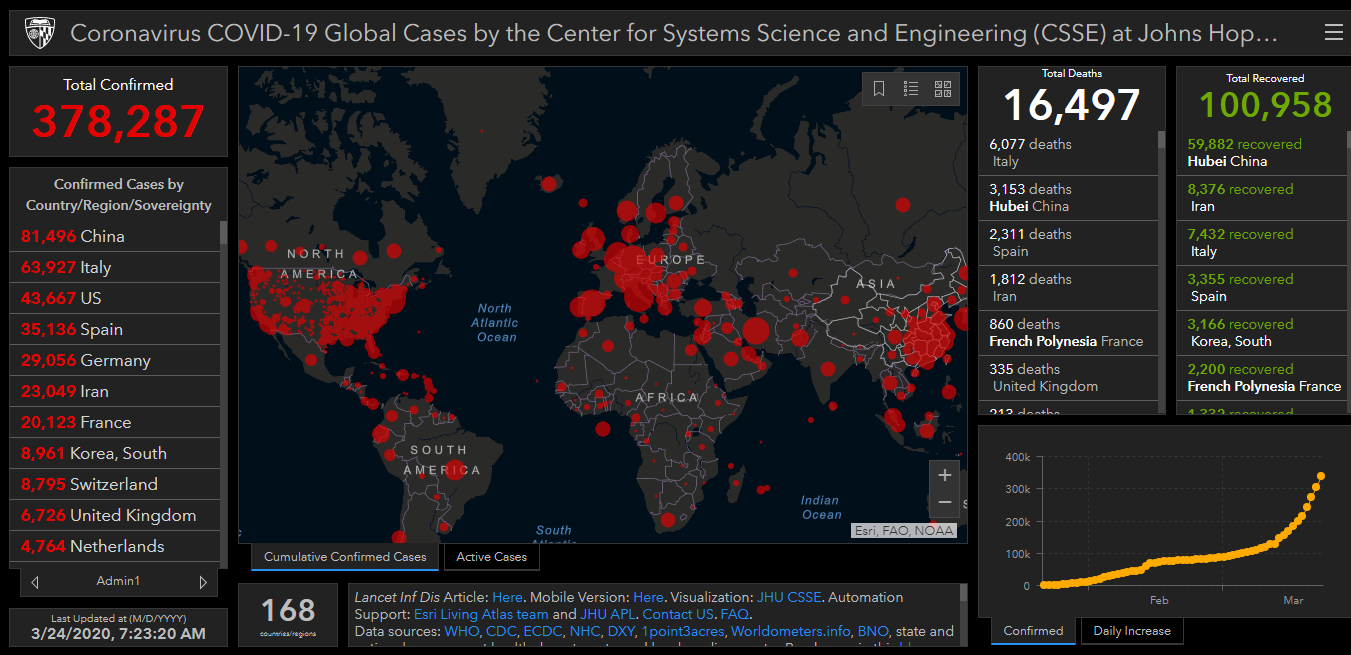The image size is (1351, 655).
Task: Open the Lancet article 'Here' link
Action: (507, 597)
